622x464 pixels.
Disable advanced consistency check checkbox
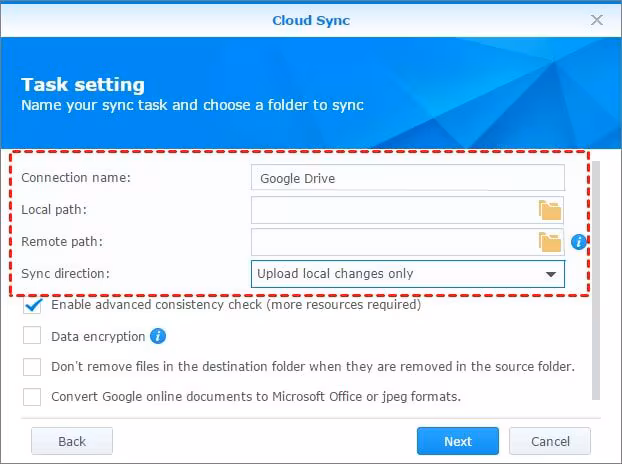pyautogui.click(x=33, y=305)
